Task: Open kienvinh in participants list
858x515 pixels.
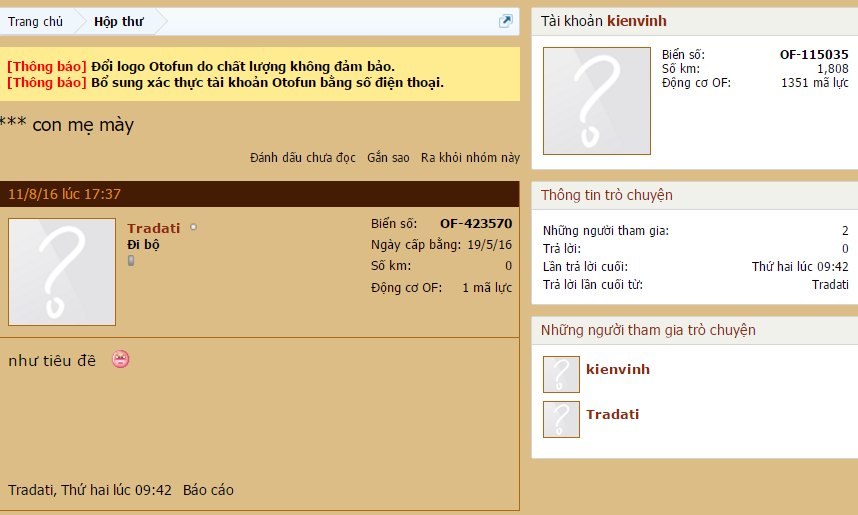Action: click(618, 369)
